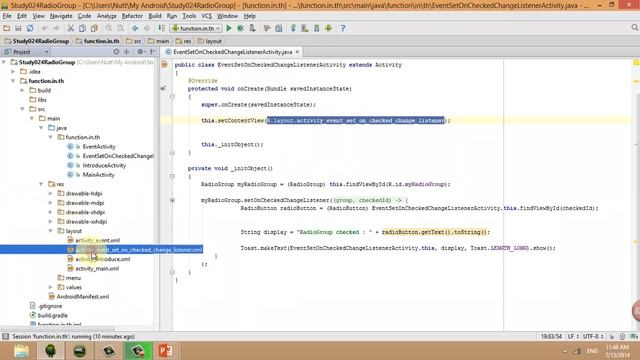Run the app with the green play icon
Viewport: 640px width, 360px height.
tap(229, 28)
